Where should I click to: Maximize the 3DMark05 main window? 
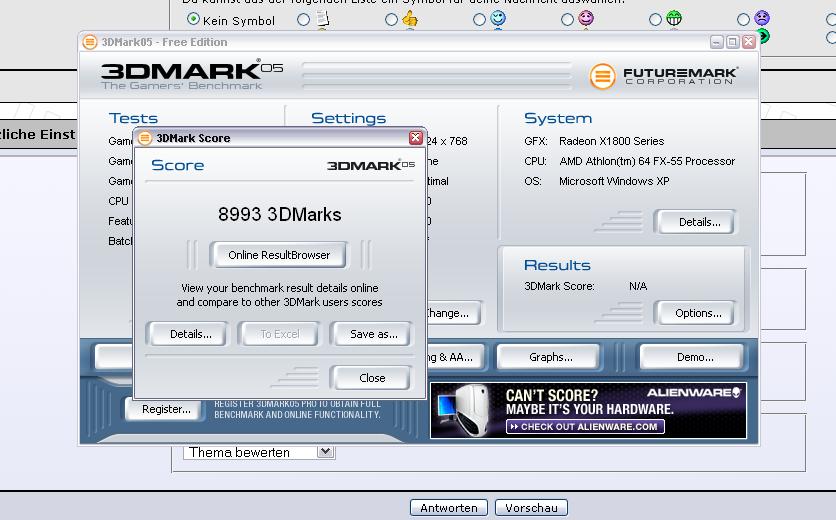click(733, 42)
